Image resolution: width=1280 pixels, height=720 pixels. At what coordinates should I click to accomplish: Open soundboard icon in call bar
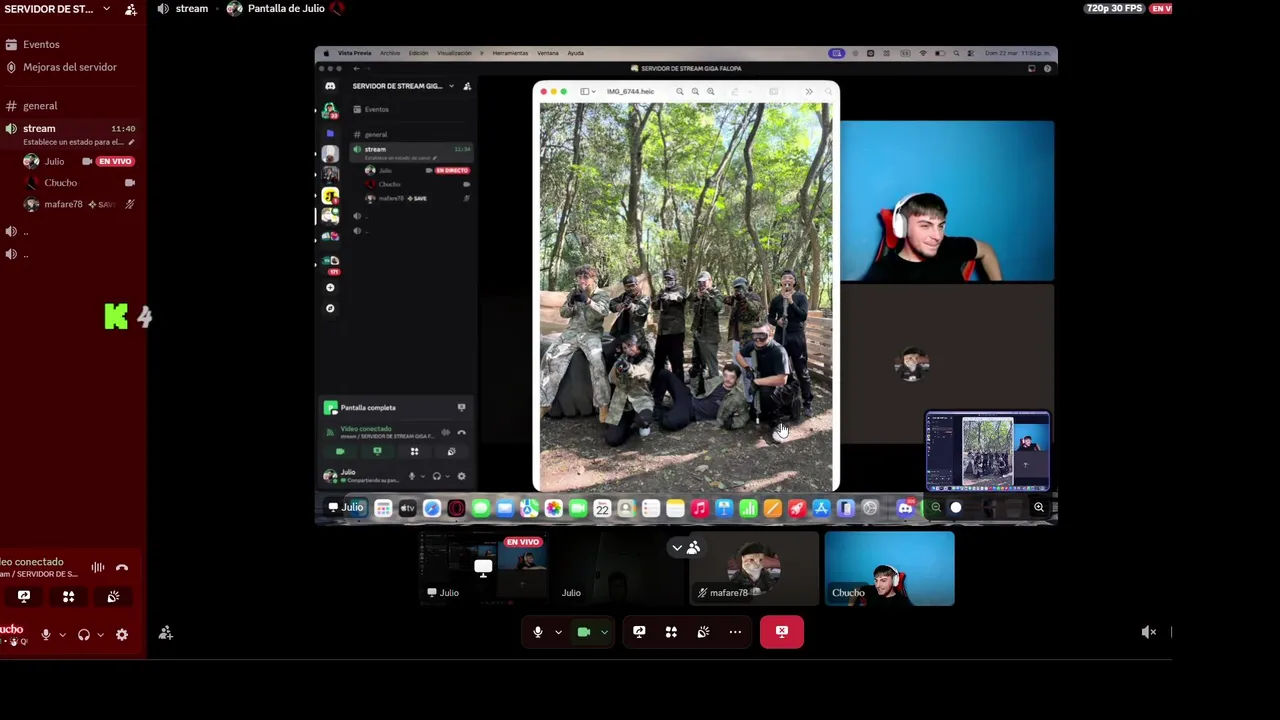tap(703, 632)
